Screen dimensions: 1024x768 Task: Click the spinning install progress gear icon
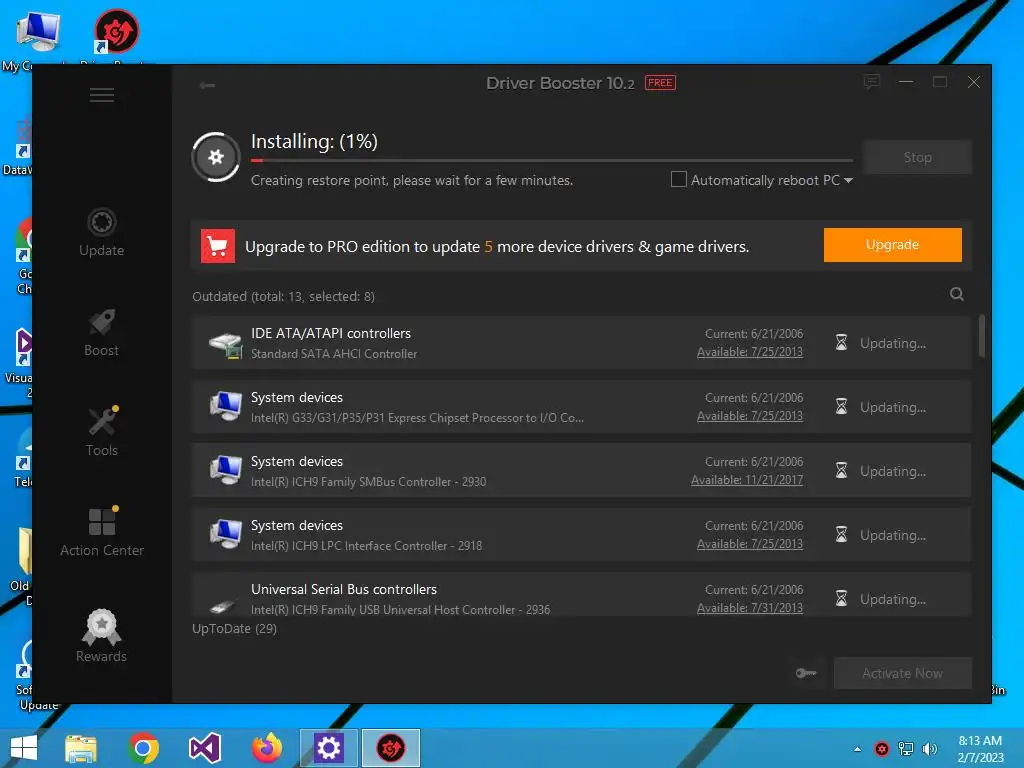click(x=216, y=157)
